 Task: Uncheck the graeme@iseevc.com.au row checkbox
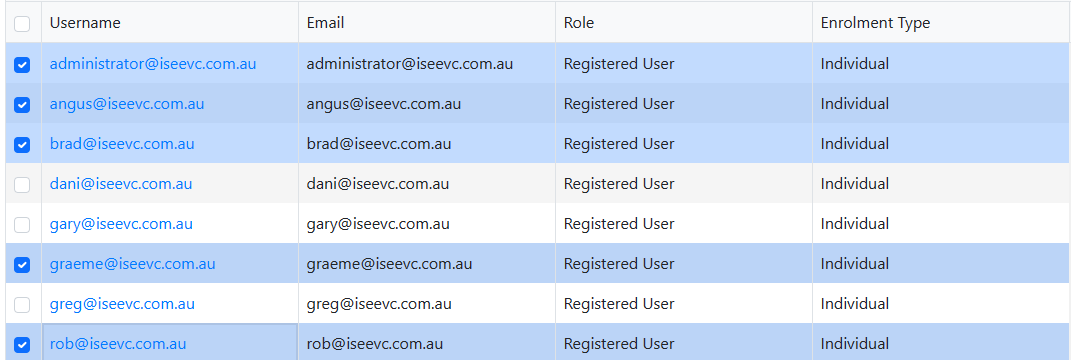(22, 264)
